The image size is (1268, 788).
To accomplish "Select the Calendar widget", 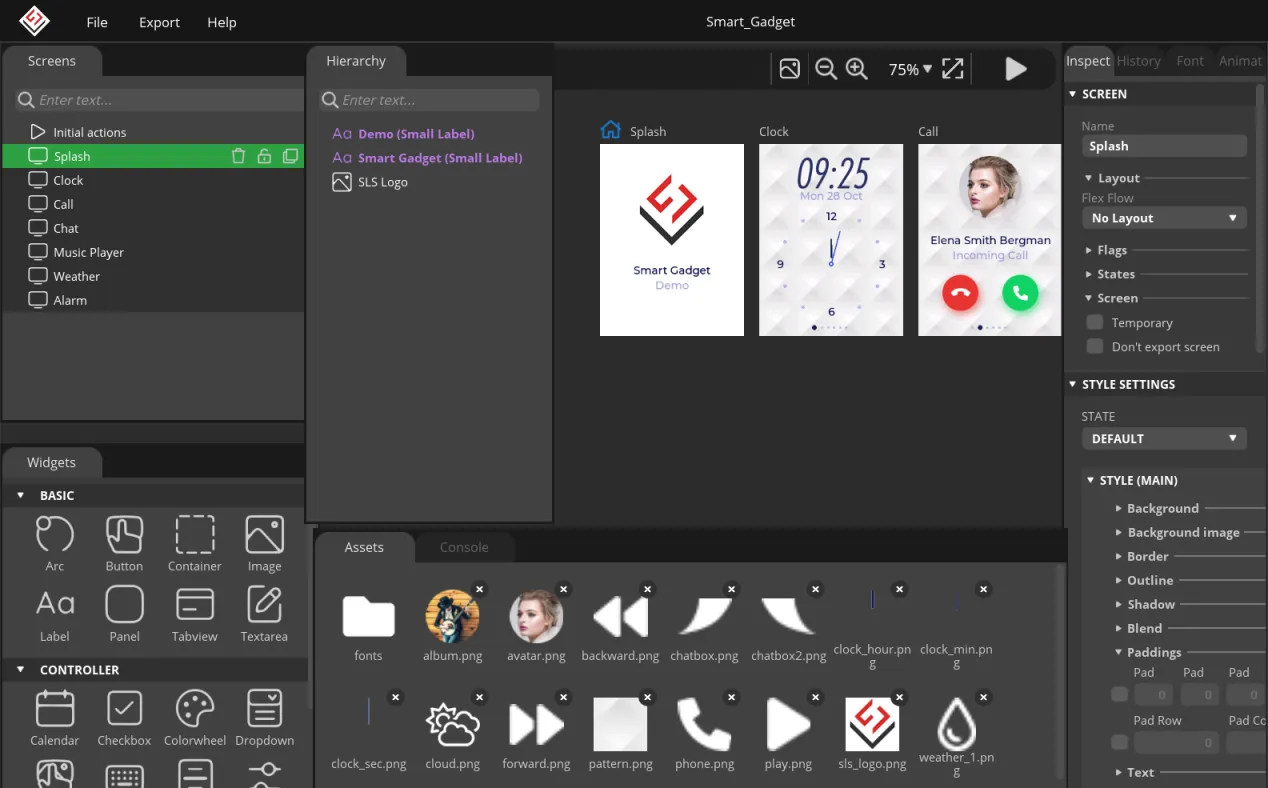I will [x=55, y=718].
